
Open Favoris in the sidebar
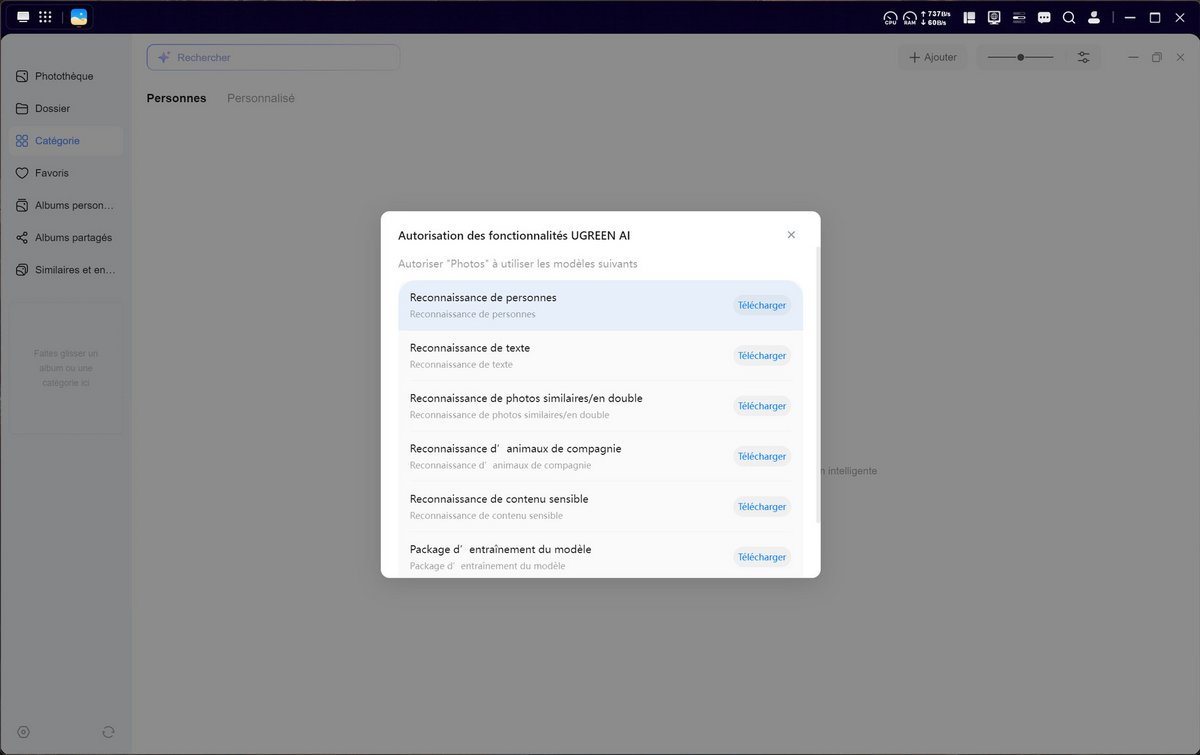(66, 173)
